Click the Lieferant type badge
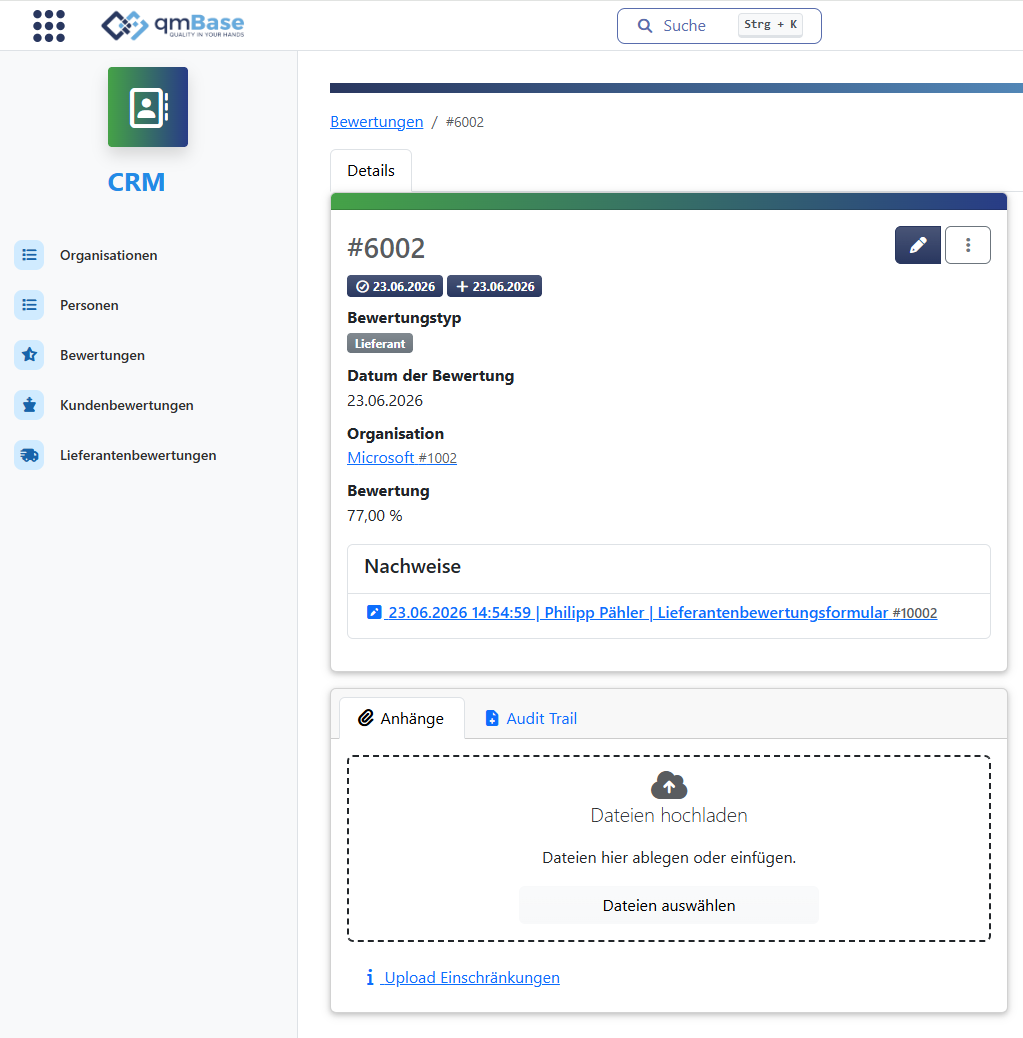 click(380, 344)
